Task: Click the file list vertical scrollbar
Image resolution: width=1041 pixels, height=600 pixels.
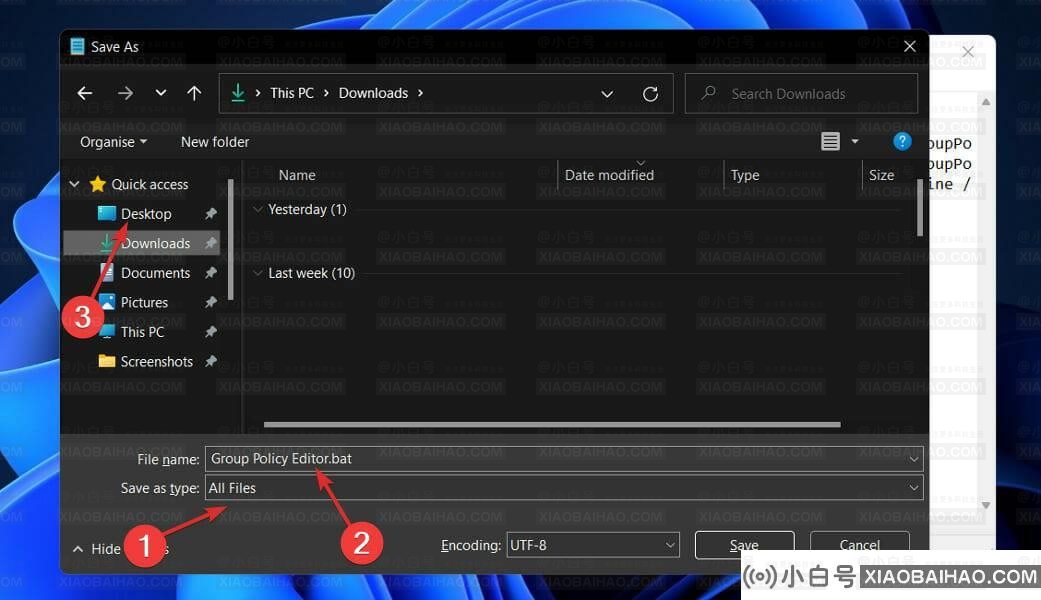Action: pos(920,207)
